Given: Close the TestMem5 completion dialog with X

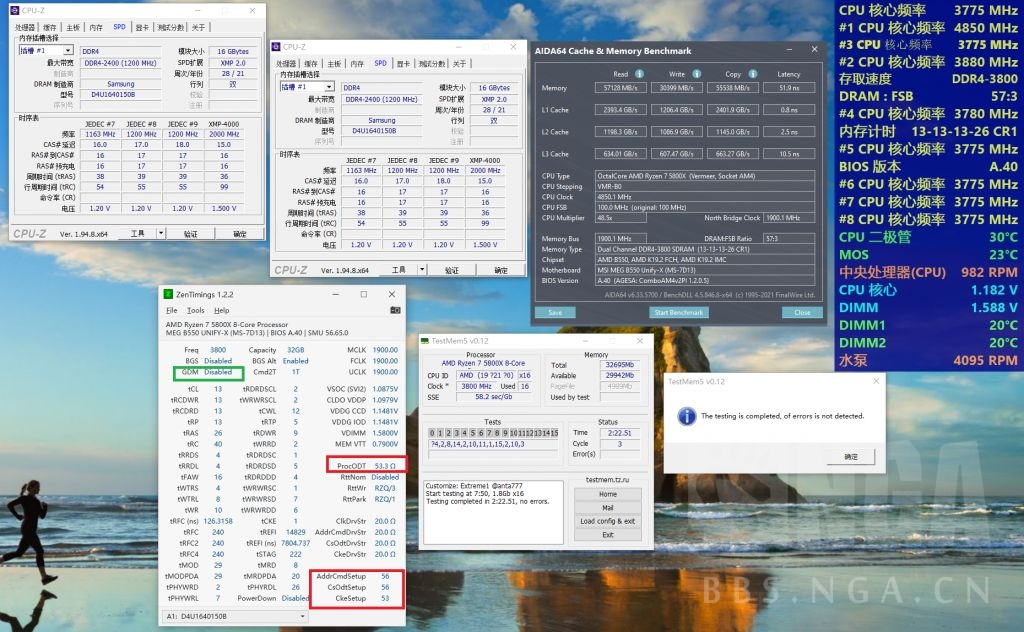Looking at the screenshot, I should point(875,381).
